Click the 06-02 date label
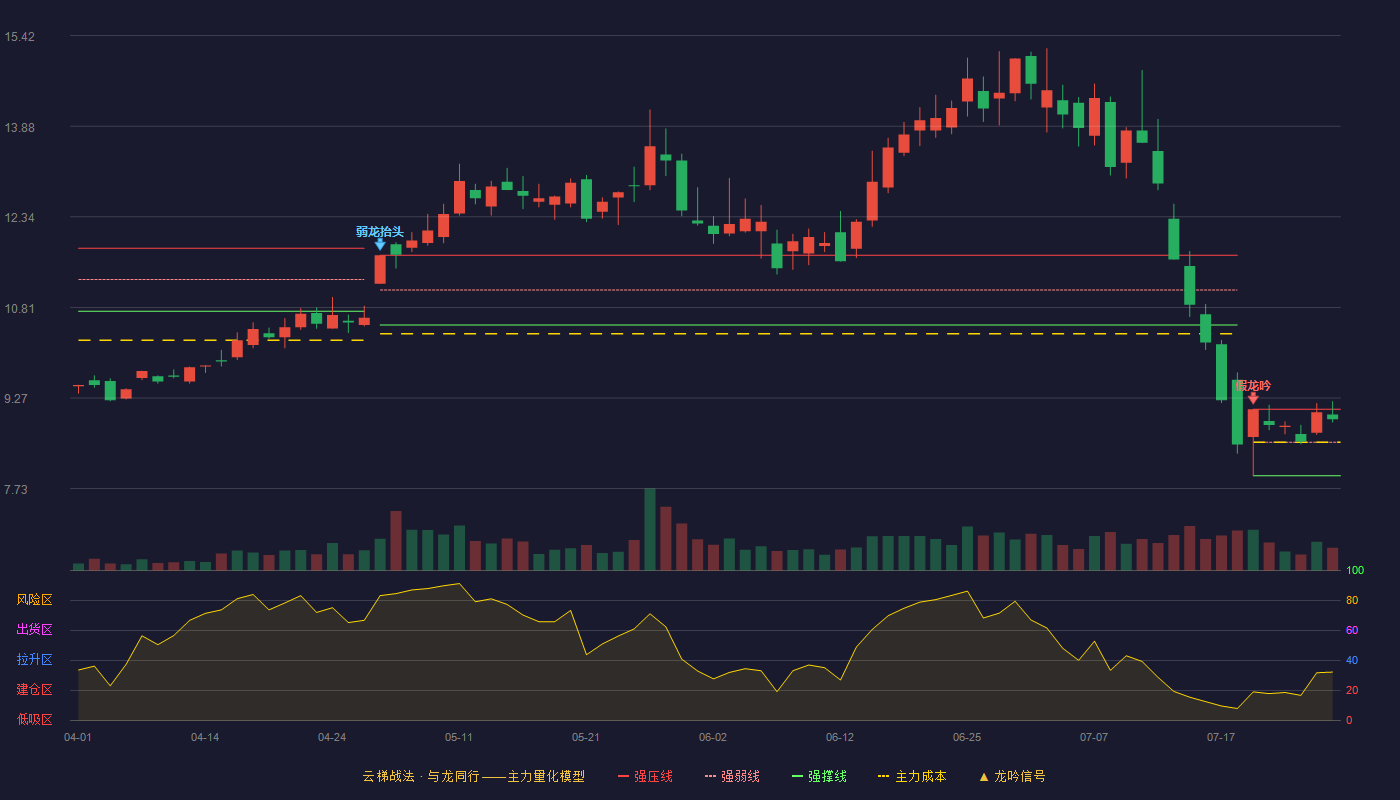Viewport: 1400px width, 800px height. [713, 737]
